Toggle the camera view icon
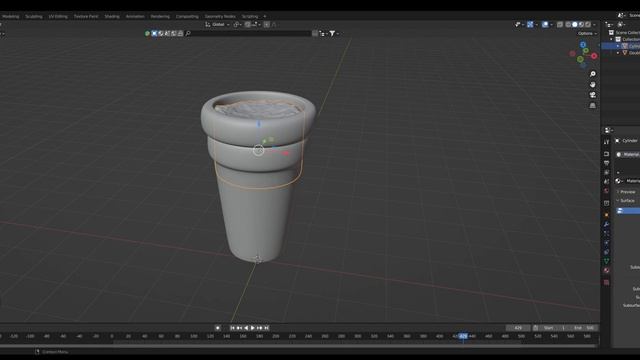Screen dimensions: 640x360 593,95
